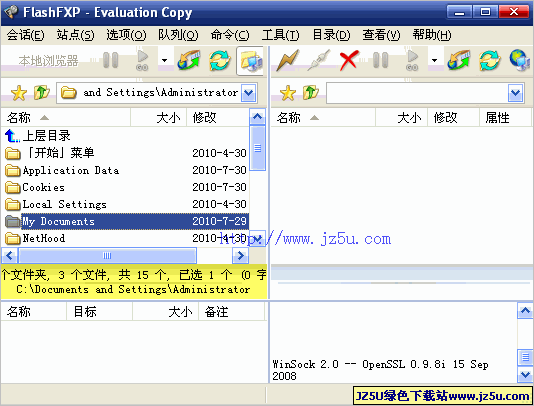Click the 2010-7-29 date of My Documents

coord(219,221)
